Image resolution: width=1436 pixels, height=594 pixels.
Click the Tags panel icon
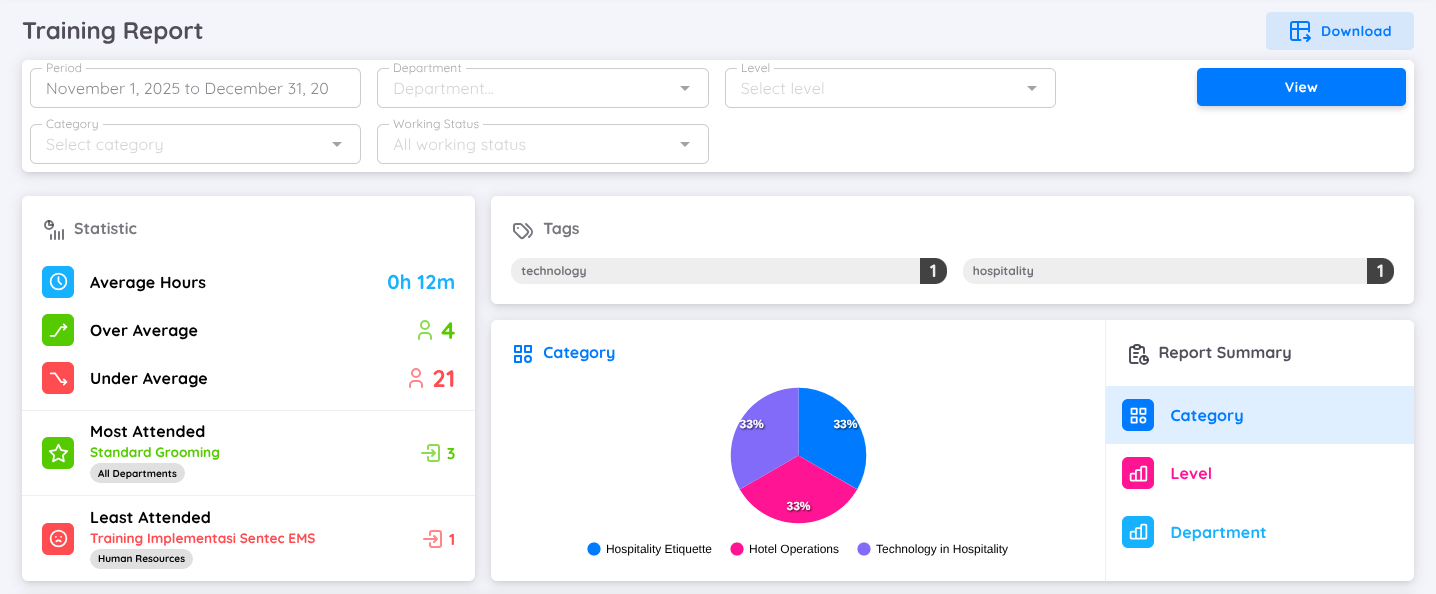pyautogui.click(x=521, y=229)
